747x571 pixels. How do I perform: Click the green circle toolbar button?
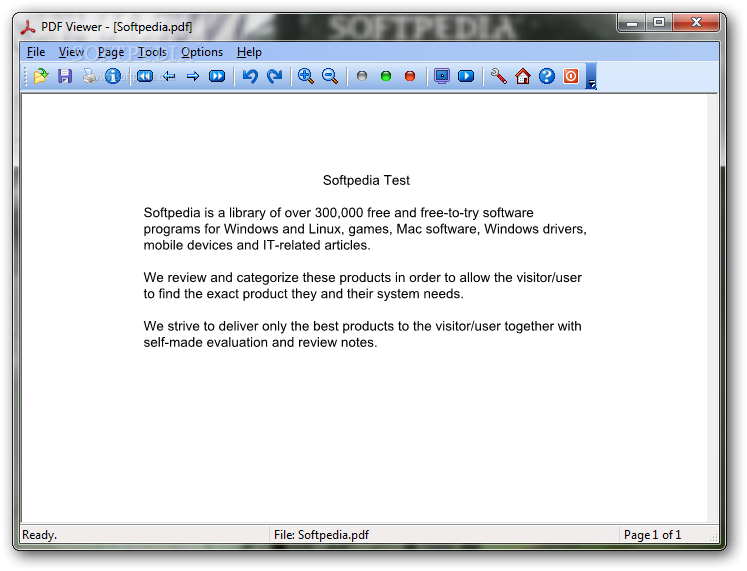(x=386, y=76)
